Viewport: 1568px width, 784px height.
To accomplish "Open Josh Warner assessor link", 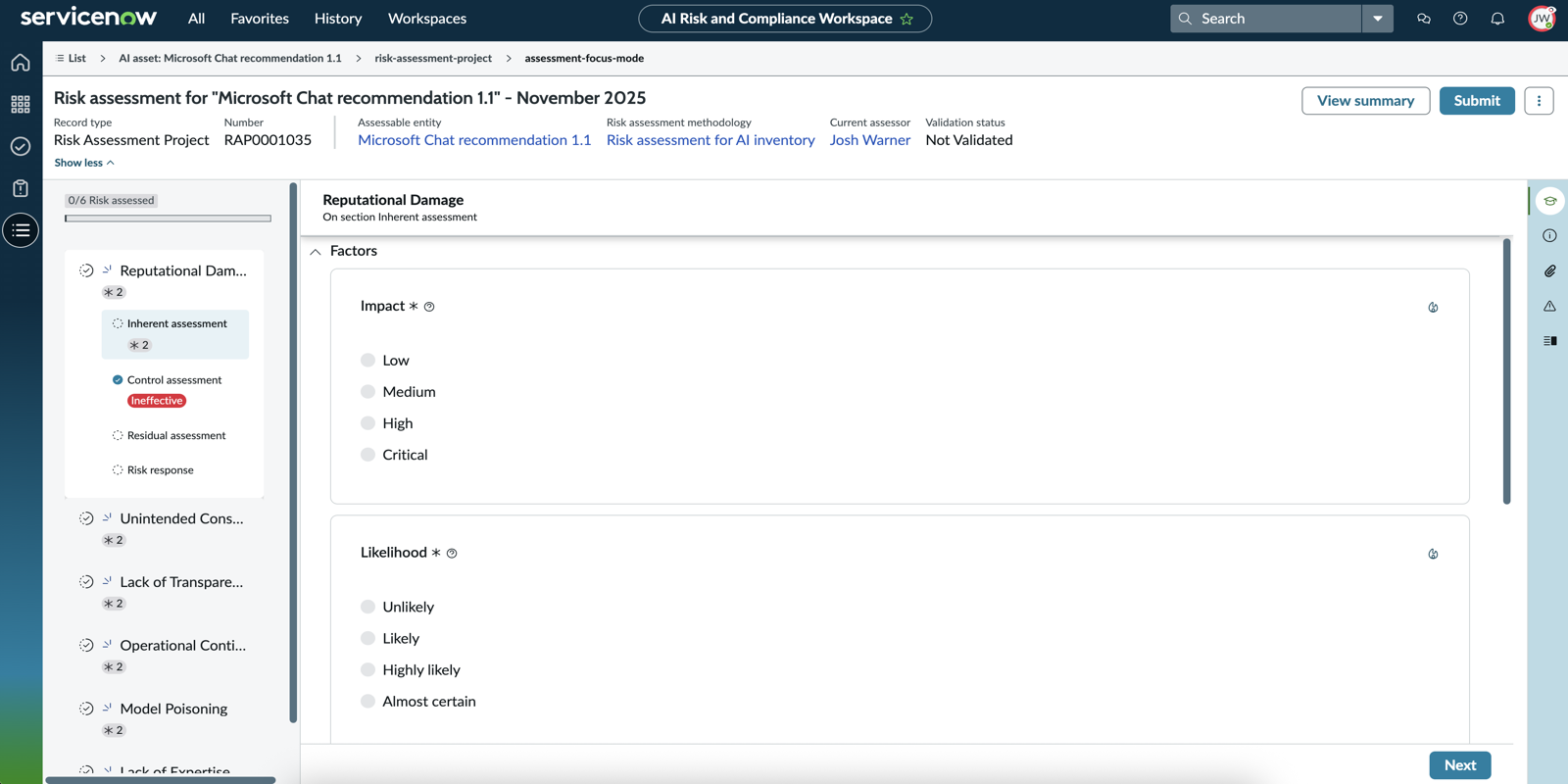I will [x=870, y=140].
